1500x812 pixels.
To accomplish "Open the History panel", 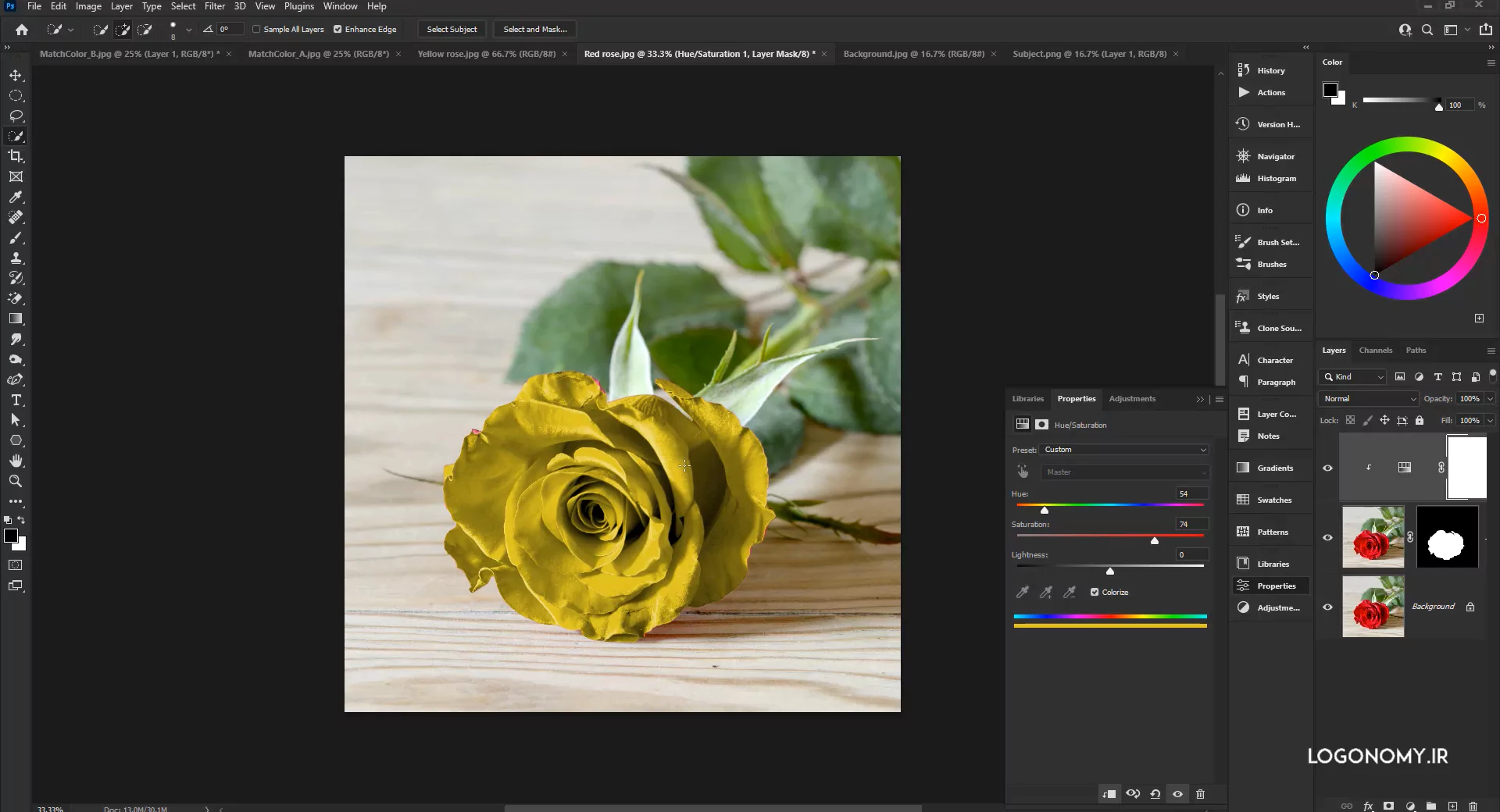I will (1270, 70).
